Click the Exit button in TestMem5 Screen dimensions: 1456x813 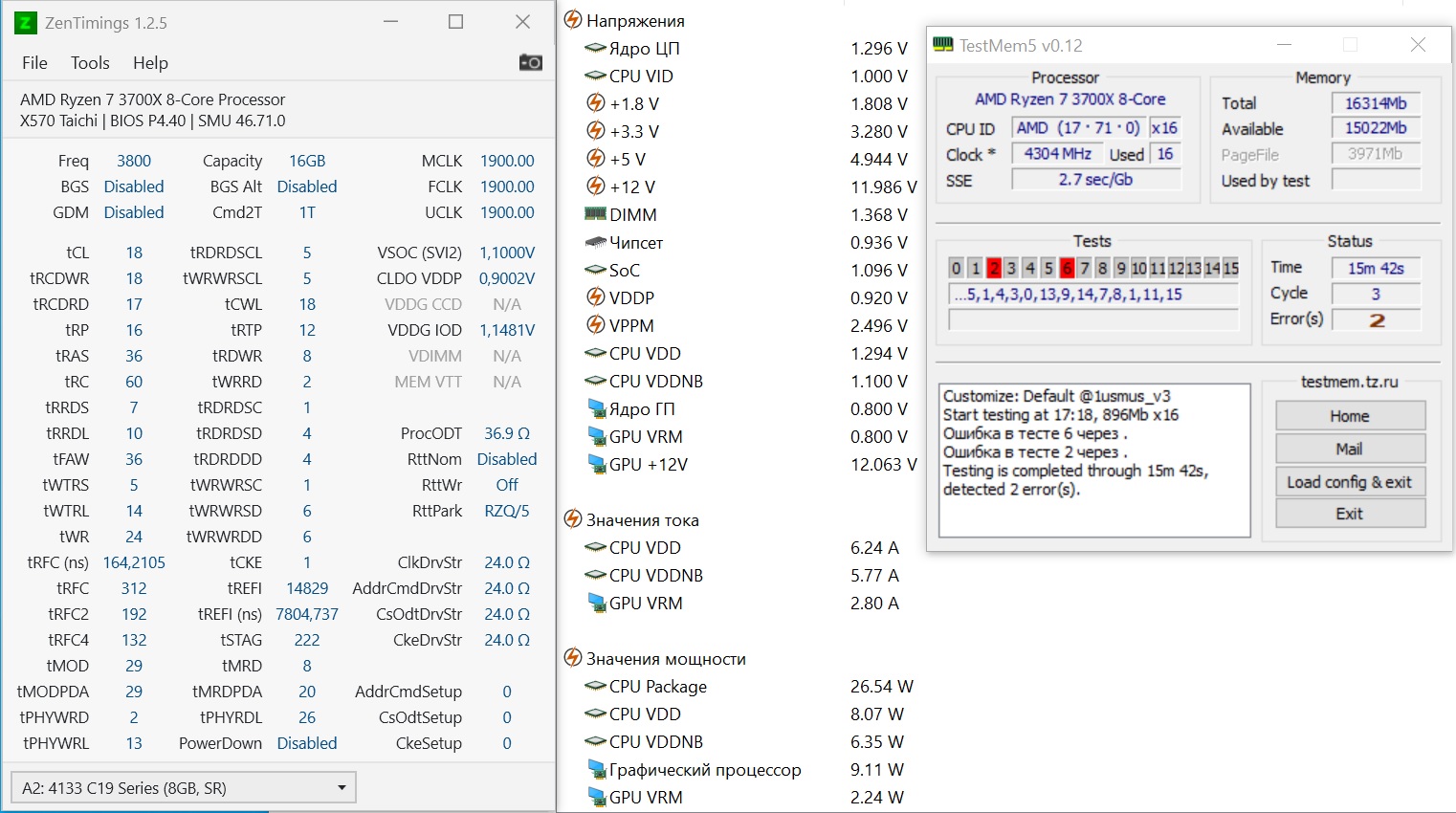1350,514
